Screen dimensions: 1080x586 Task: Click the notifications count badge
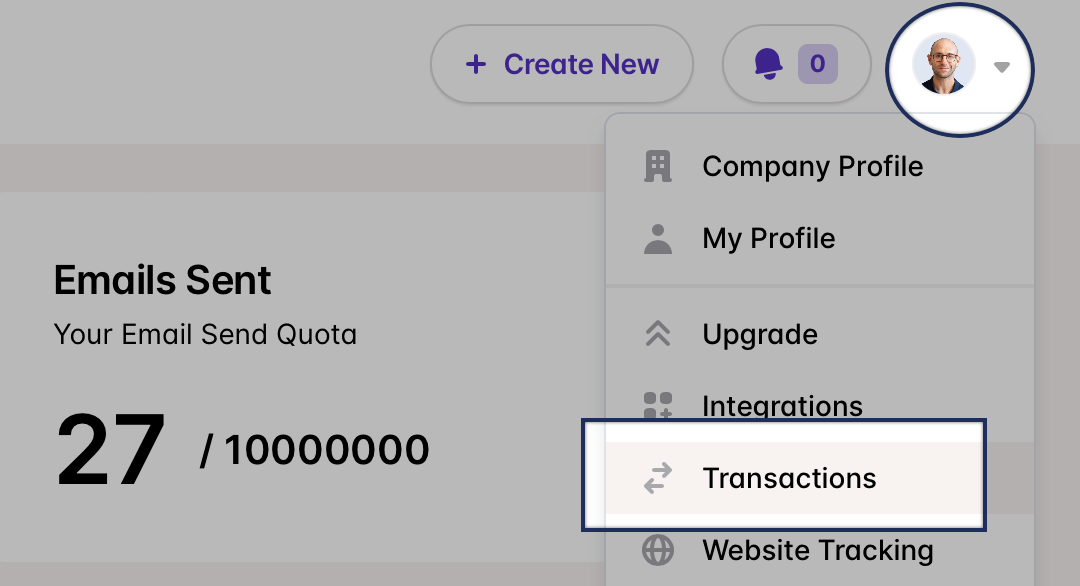click(x=818, y=64)
